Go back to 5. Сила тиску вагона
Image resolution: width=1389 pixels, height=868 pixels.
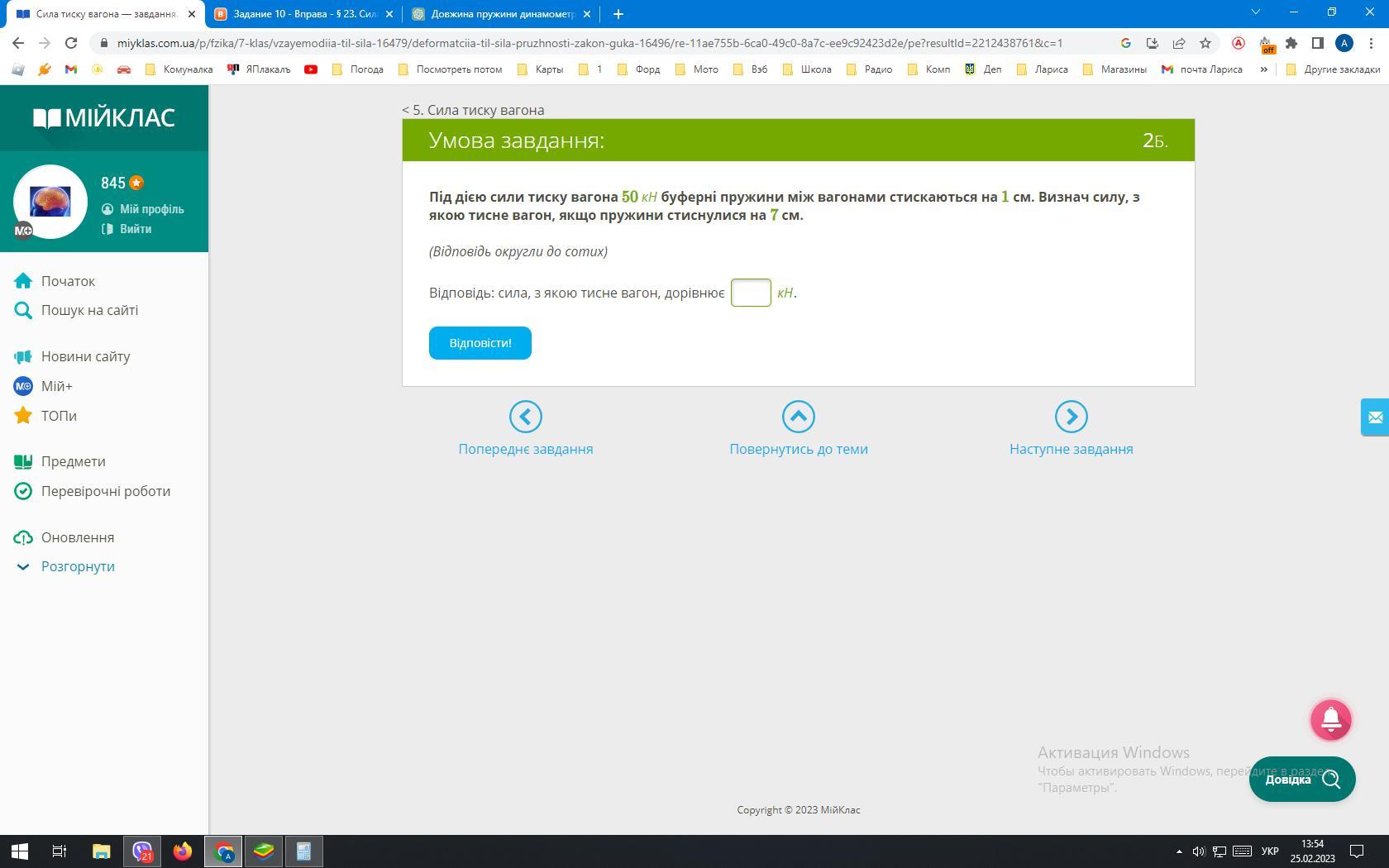[473, 110]
